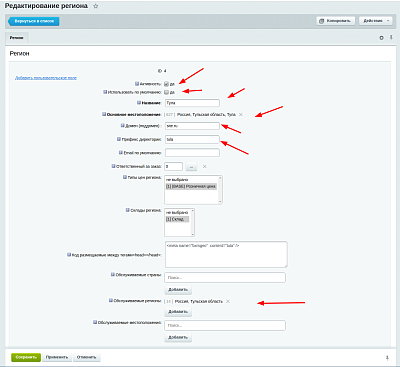Open the Регион tab
The image size is (400, 367).
click(x=17, y=38)
